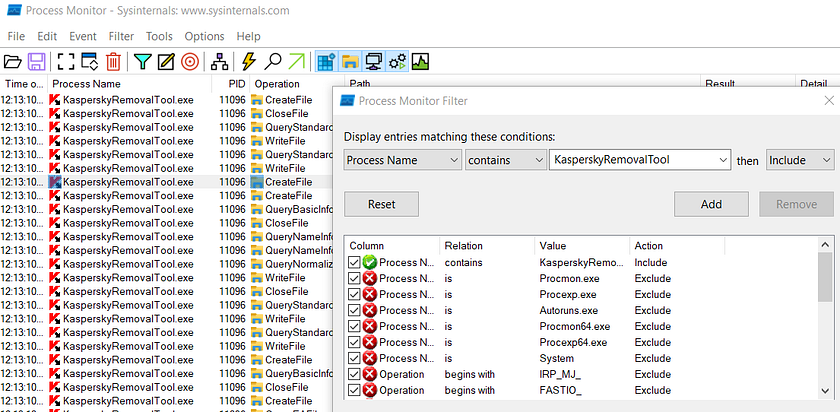Click the lightning bolt event icon
The height and width of the screenshot is (412, 840).
click(249, 62)
